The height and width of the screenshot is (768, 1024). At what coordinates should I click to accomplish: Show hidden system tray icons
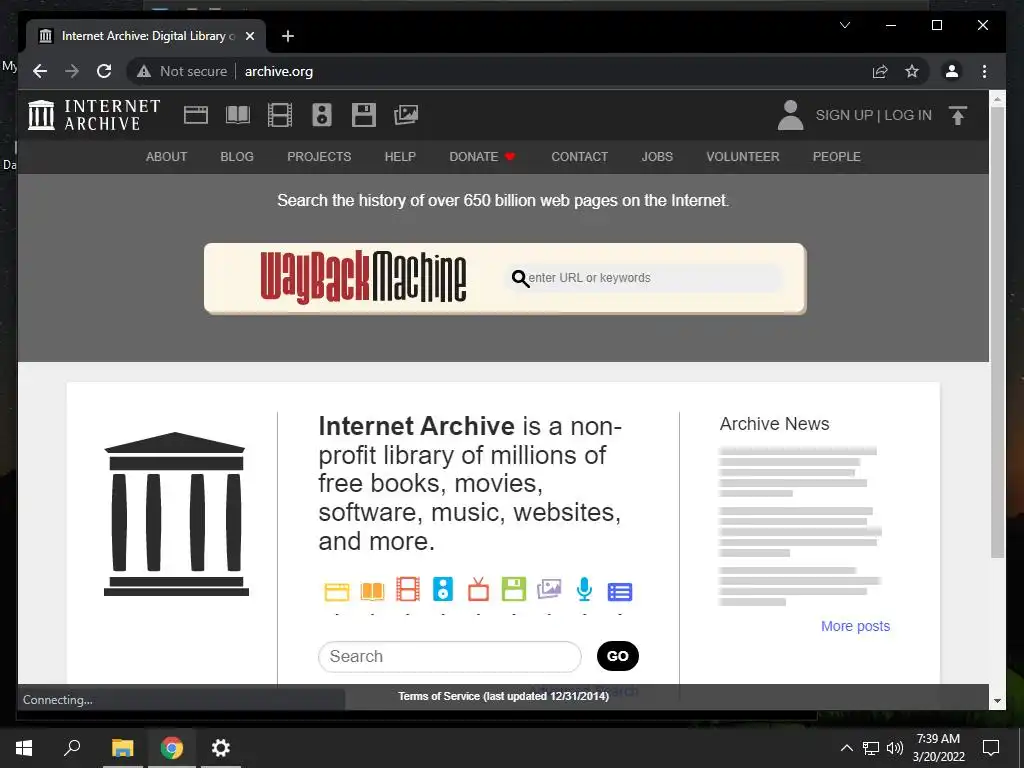point(846,748)
